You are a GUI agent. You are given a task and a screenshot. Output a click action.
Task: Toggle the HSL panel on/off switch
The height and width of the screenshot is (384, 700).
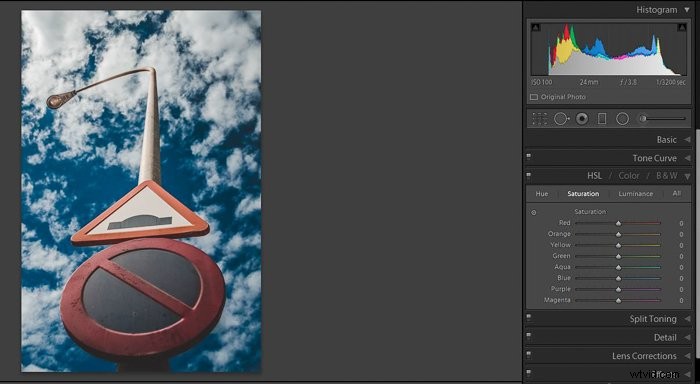tap(529, 175)
